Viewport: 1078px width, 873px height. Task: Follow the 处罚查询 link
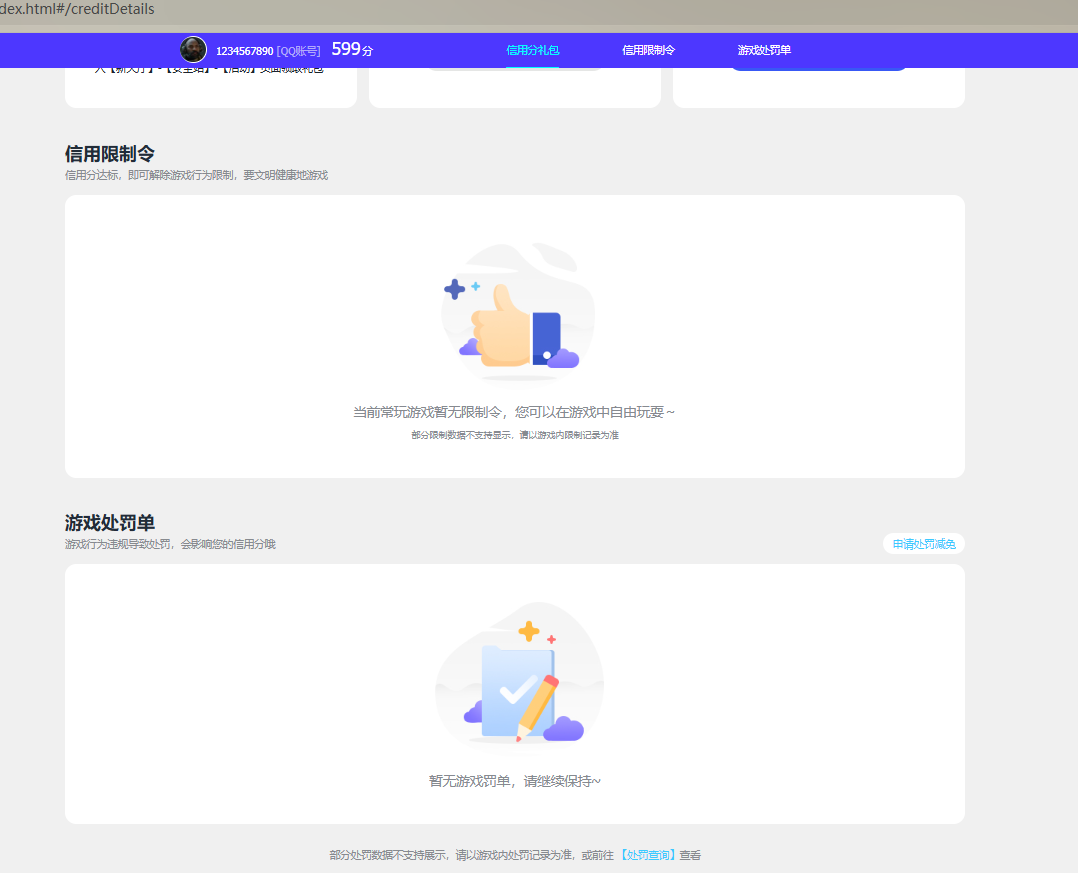pos(648,855)
